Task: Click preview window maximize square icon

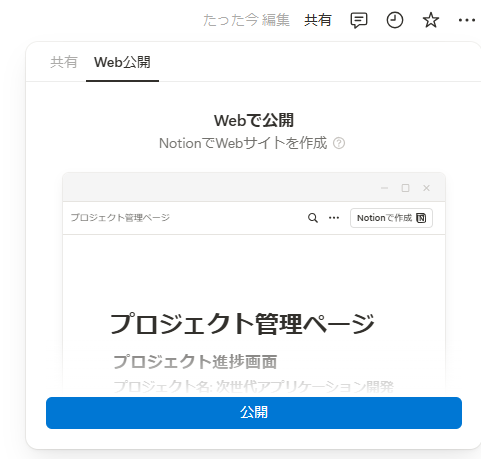Action: pos(405,188)
